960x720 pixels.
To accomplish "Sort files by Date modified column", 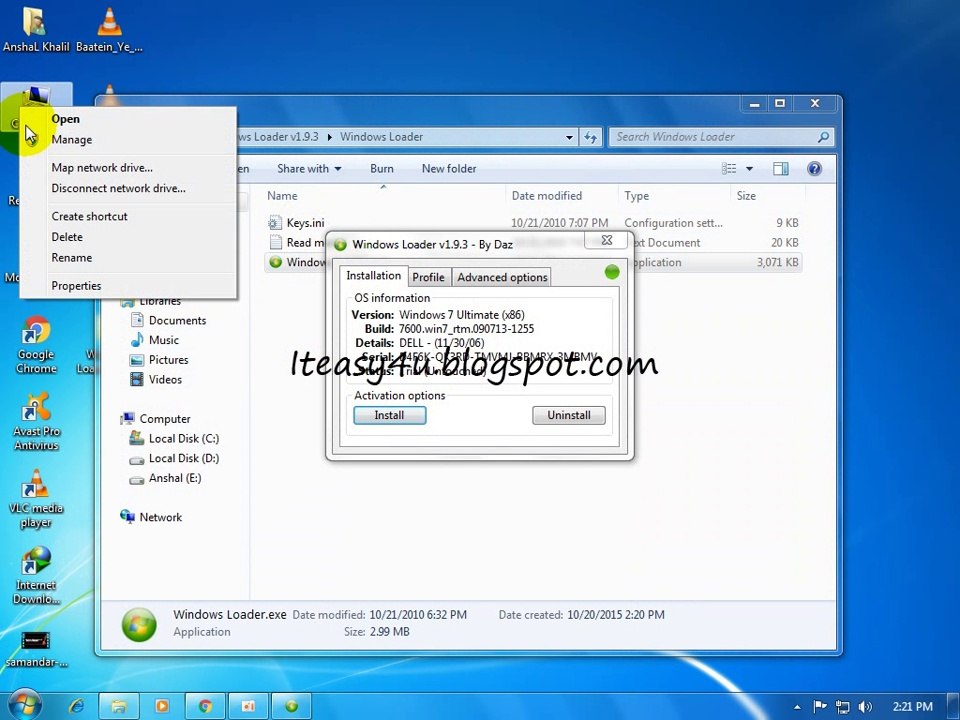I will pyautogui.click(x=547, y=196).
